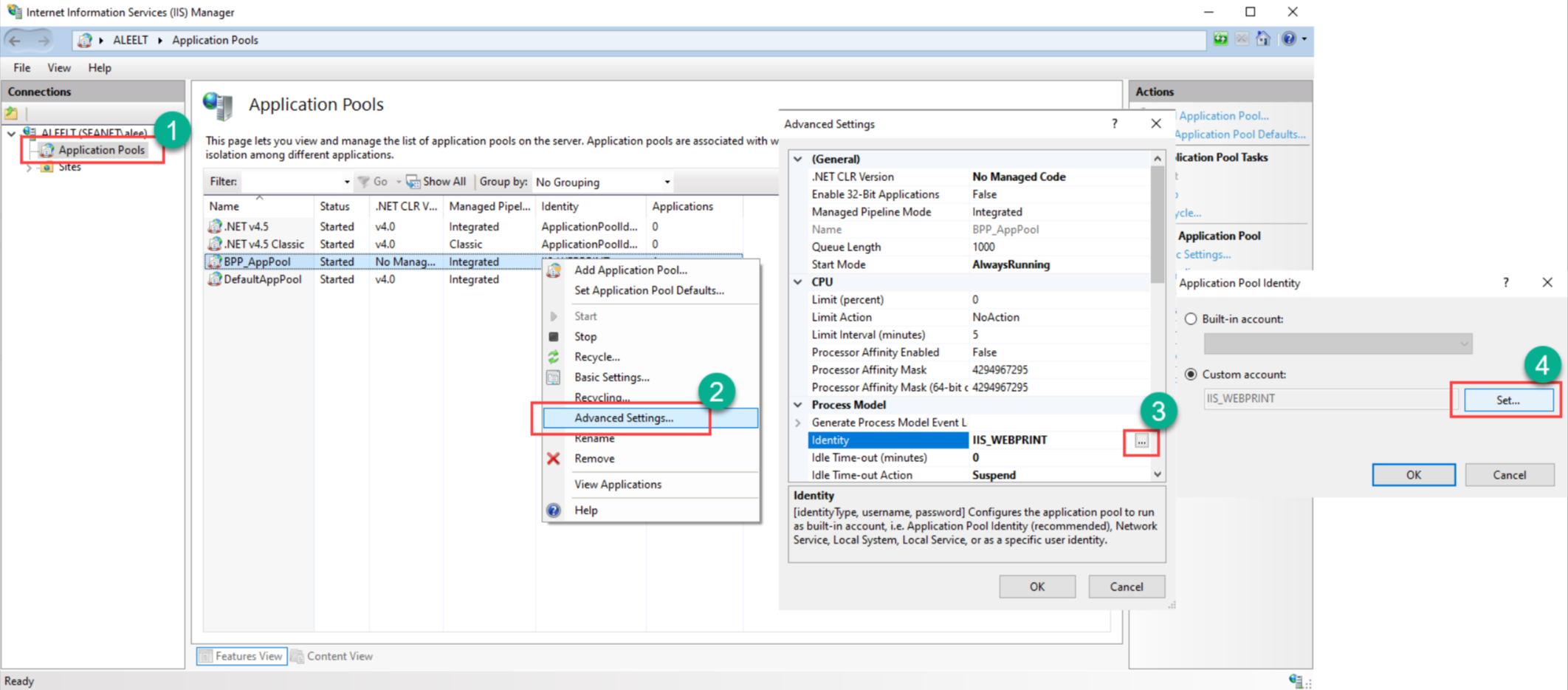
Task: Click OK in Advanced Settings dialog
Action: pyautogui.click(x=1037, y=587)
